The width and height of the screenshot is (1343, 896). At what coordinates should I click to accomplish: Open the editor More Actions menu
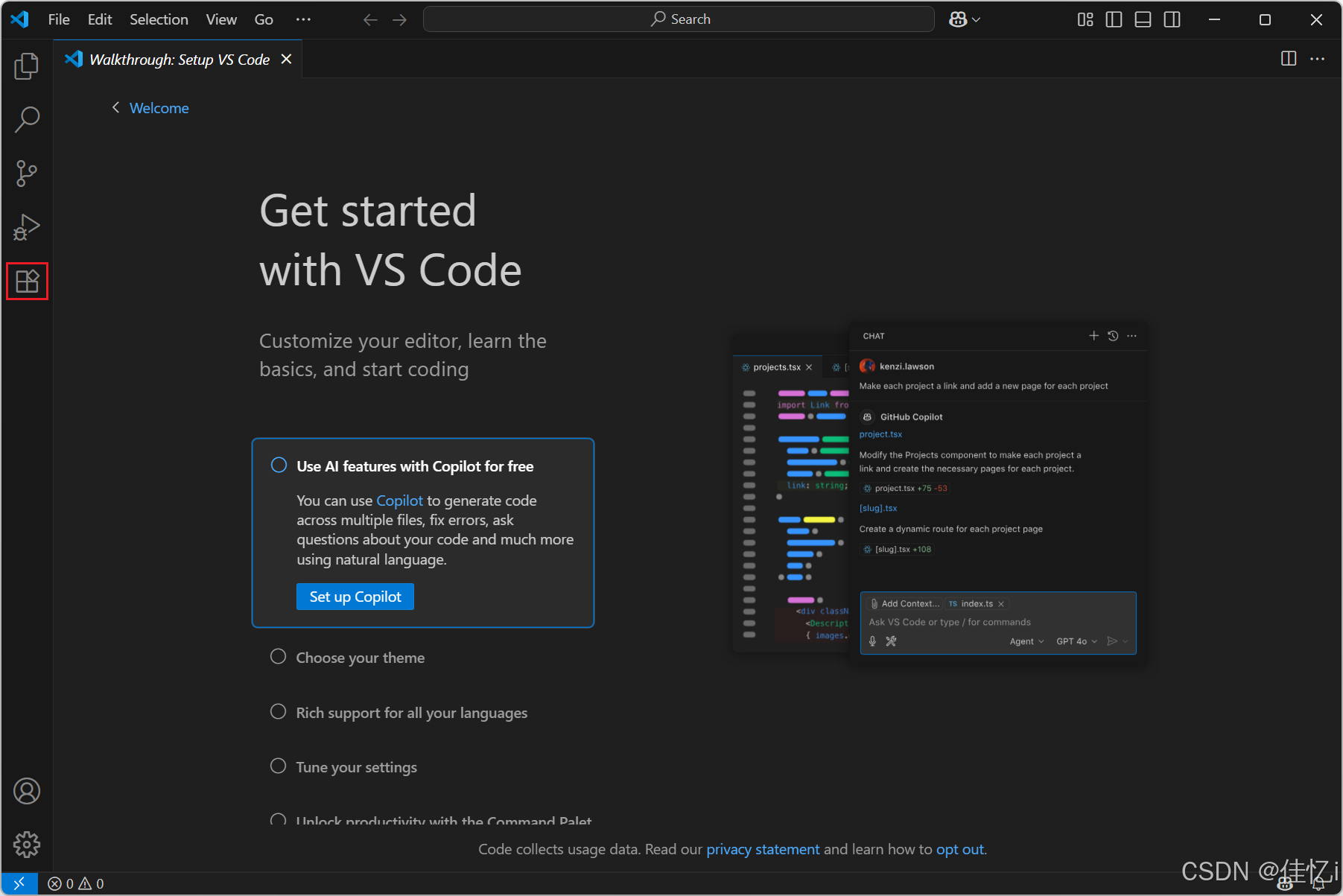(x=1317, y=59)
